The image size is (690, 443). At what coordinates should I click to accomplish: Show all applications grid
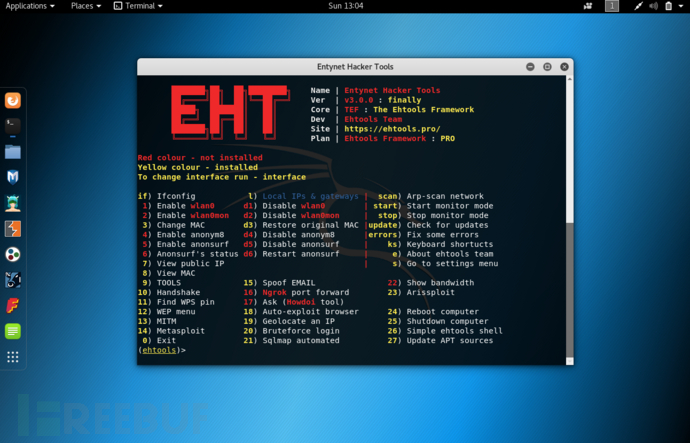point(13,357)
